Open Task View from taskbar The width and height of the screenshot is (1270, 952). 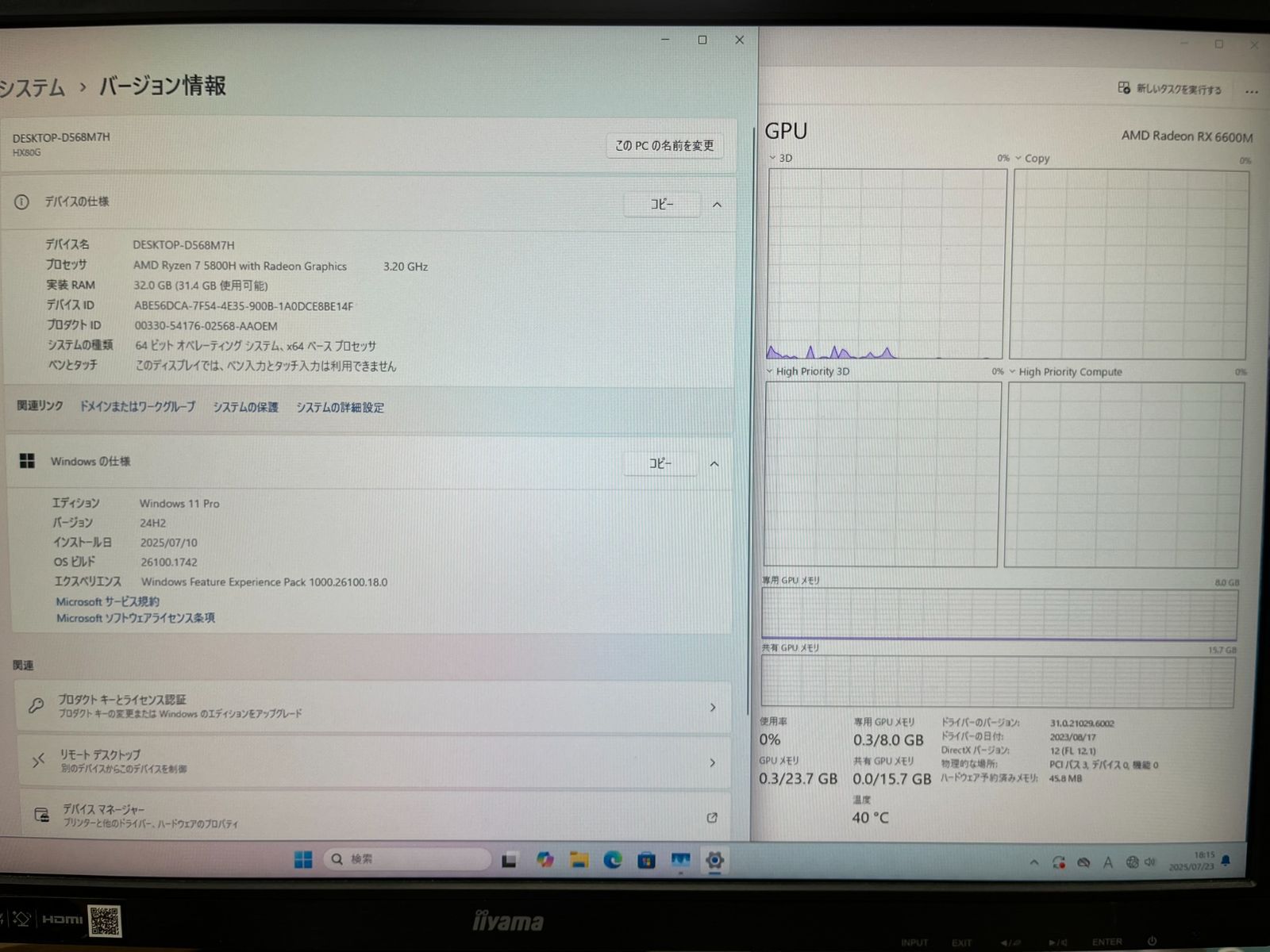509,860
